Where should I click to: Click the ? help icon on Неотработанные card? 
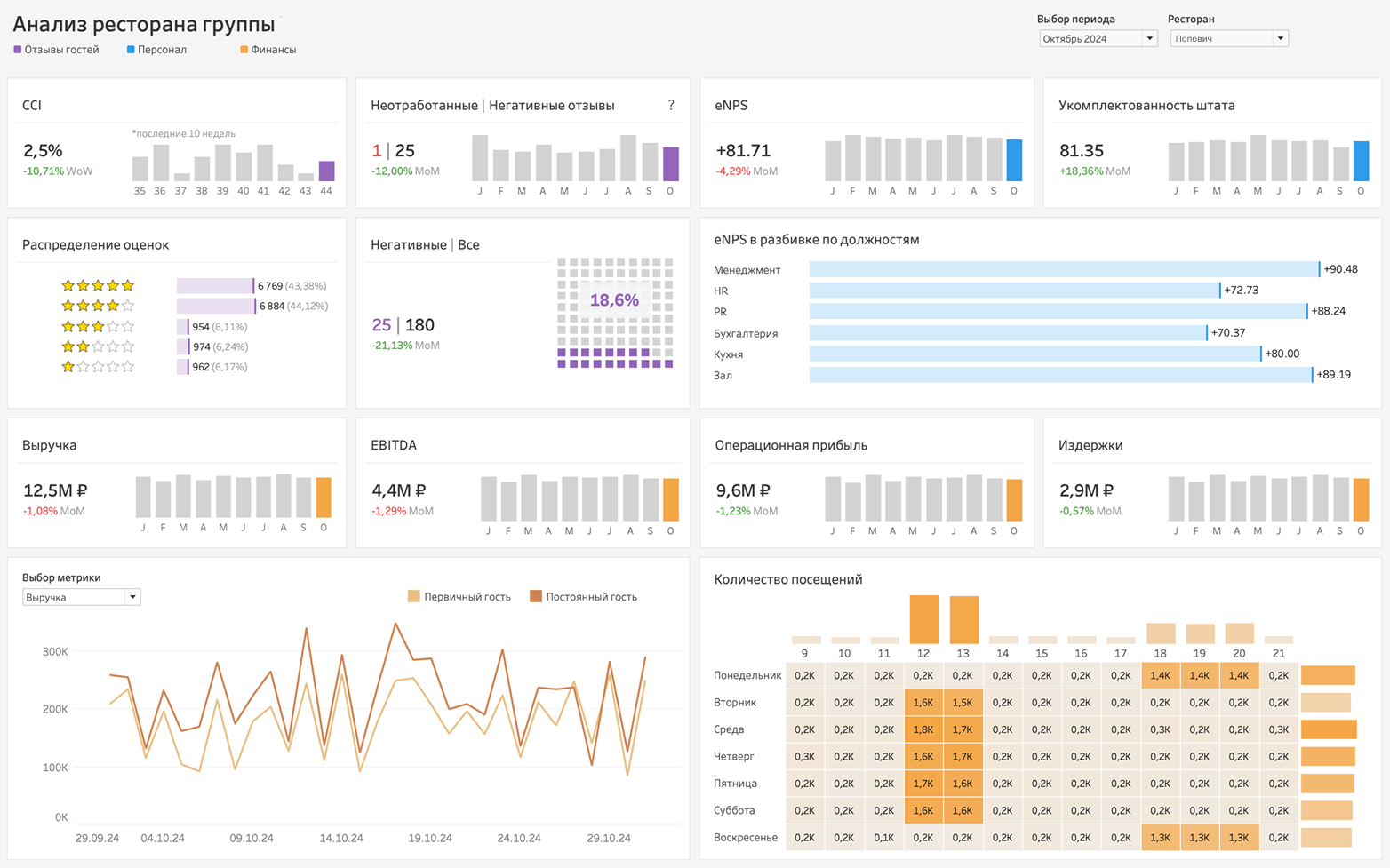coord(673,105)
